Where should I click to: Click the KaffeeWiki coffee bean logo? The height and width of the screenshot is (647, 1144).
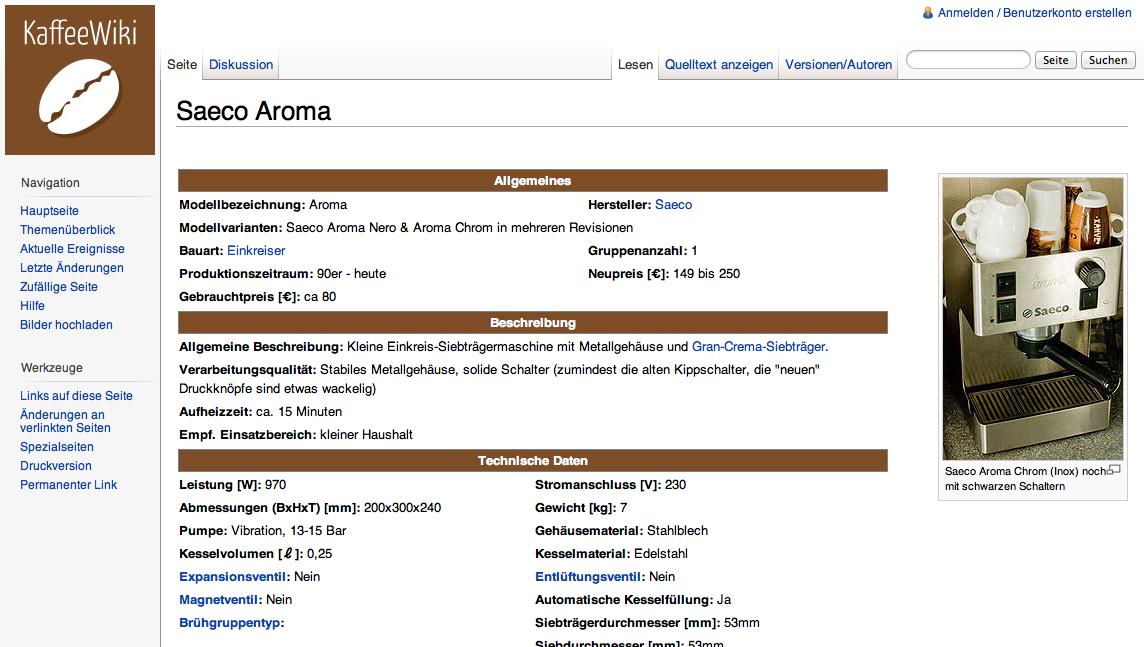[80, 80]
